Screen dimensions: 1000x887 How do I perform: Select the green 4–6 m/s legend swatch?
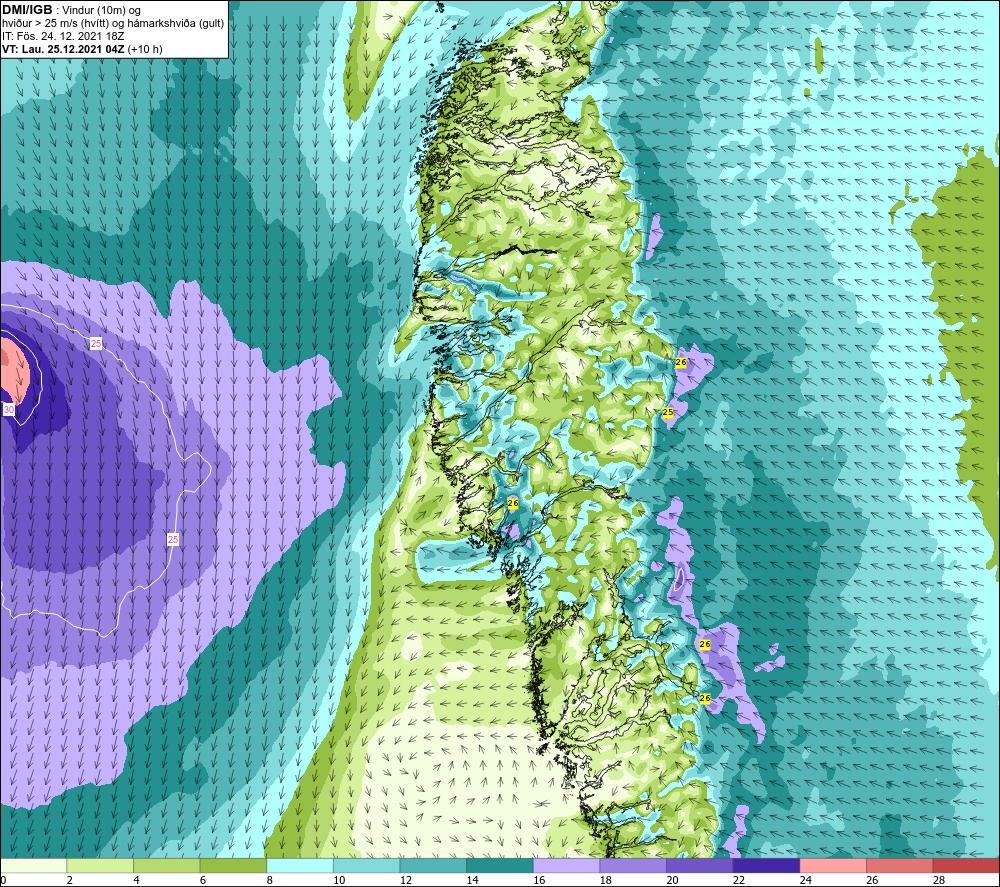point(166,865)
